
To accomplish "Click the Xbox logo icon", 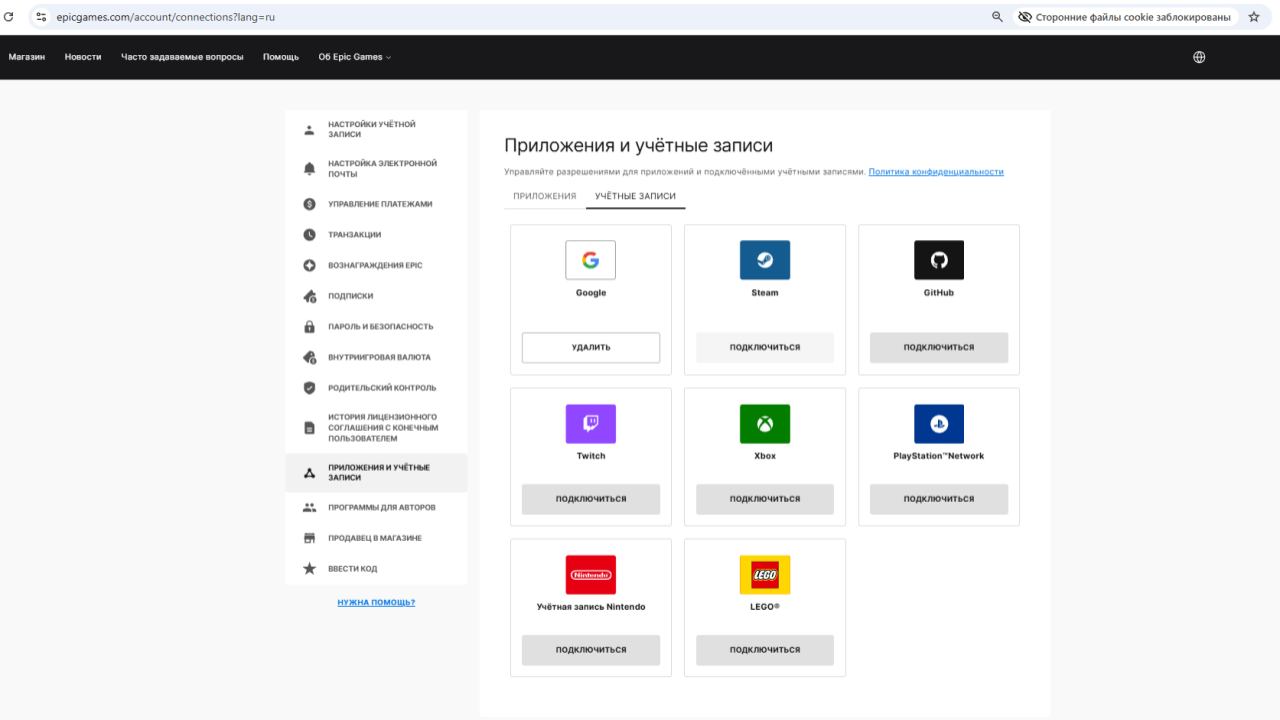I will [765, 424].
